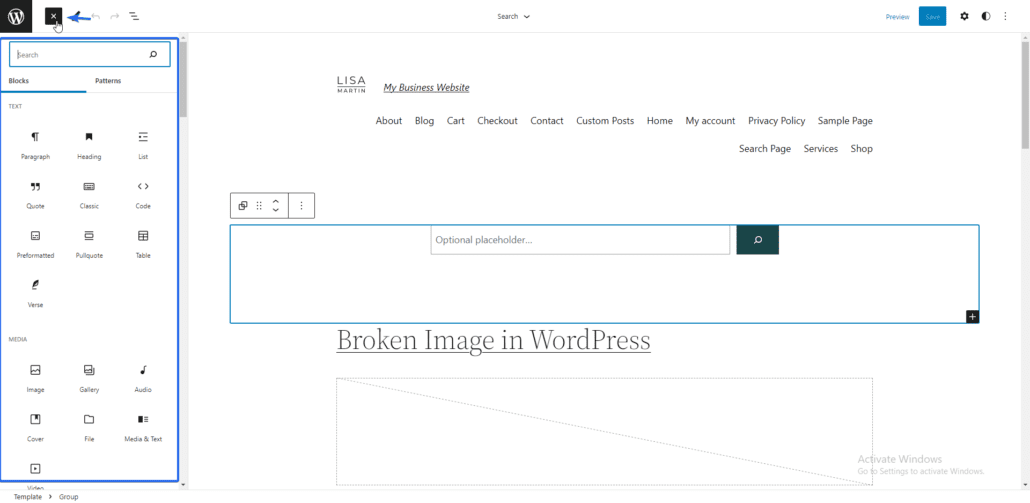Insert a Gallery block
Screen dimensions: 1030x503
click(89, 378)
